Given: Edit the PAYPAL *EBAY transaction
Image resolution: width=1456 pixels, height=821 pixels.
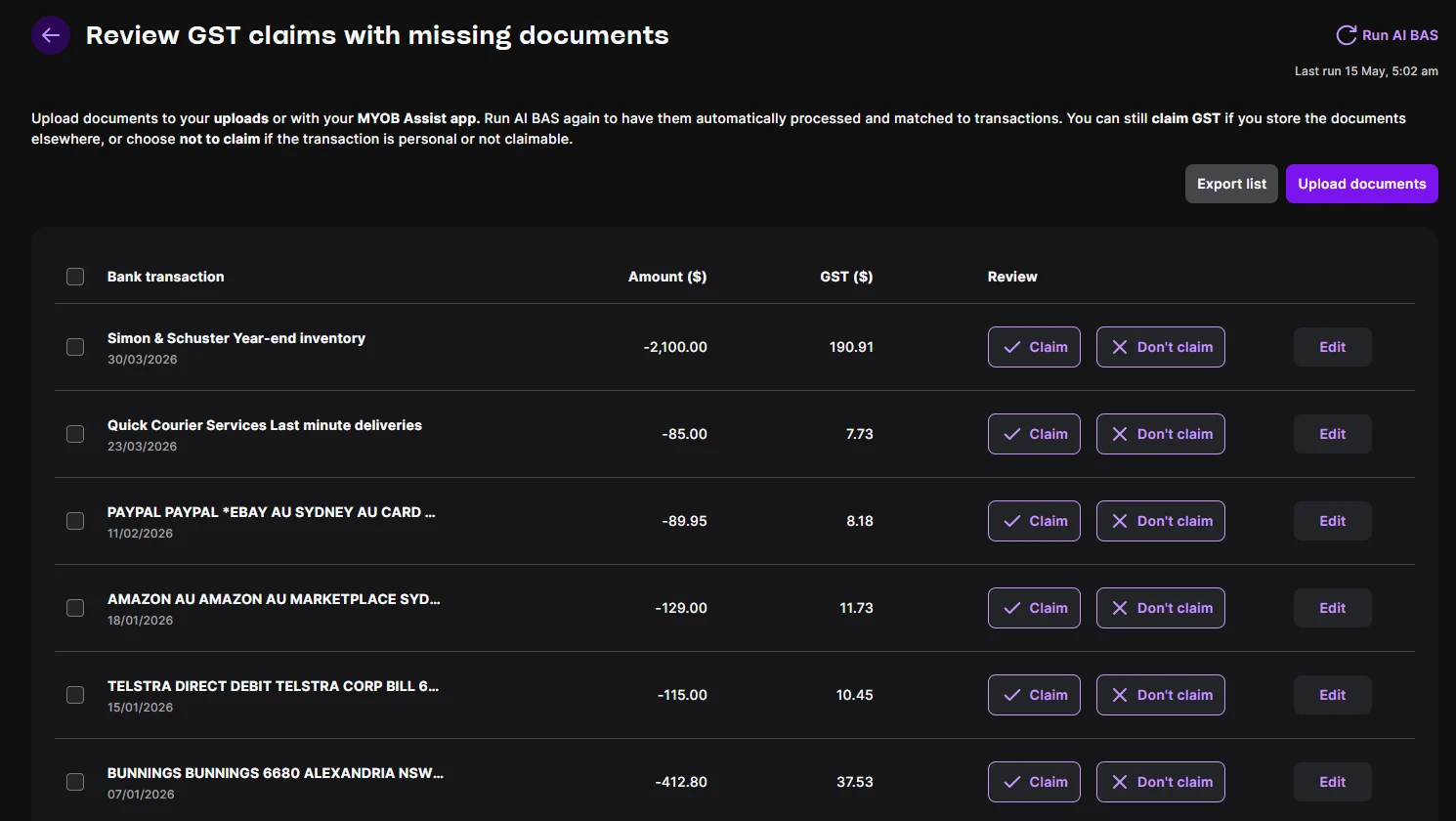Looking at the screenshot, I should pos(1333,521).
